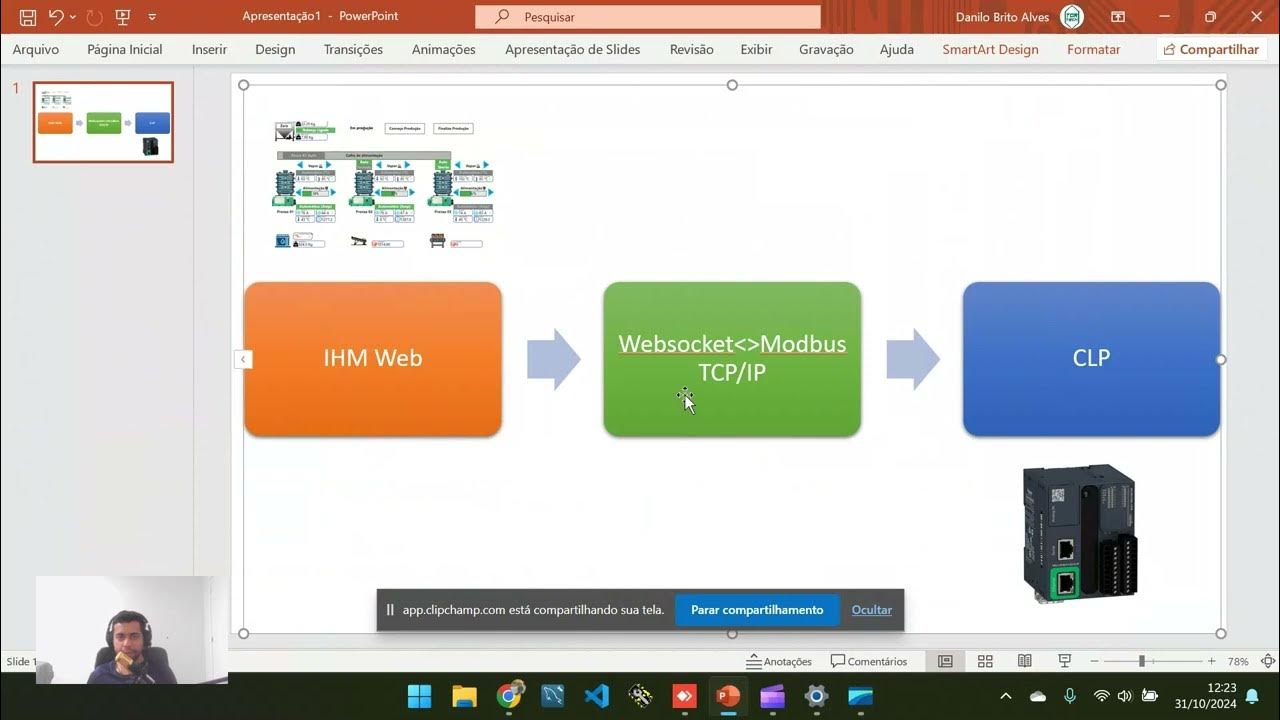This screenshot has height=720, width=1280.
Task: Switch to Normal view icon
Action: [x=945, y=661]
